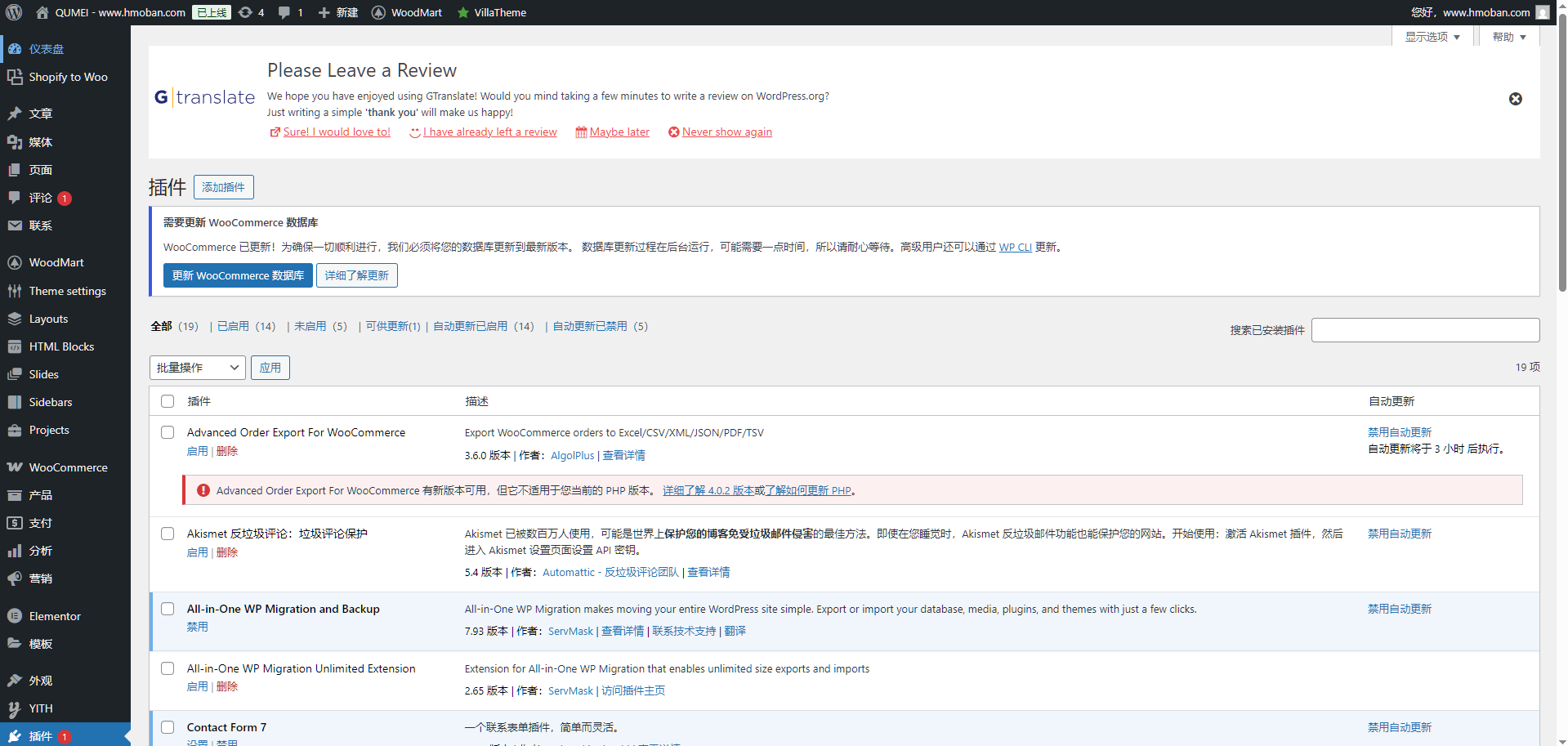The width and height of the screenshot is (1568, 746).
Task: Open the Theme settings sliders icon
Action: tap(15, 291)
